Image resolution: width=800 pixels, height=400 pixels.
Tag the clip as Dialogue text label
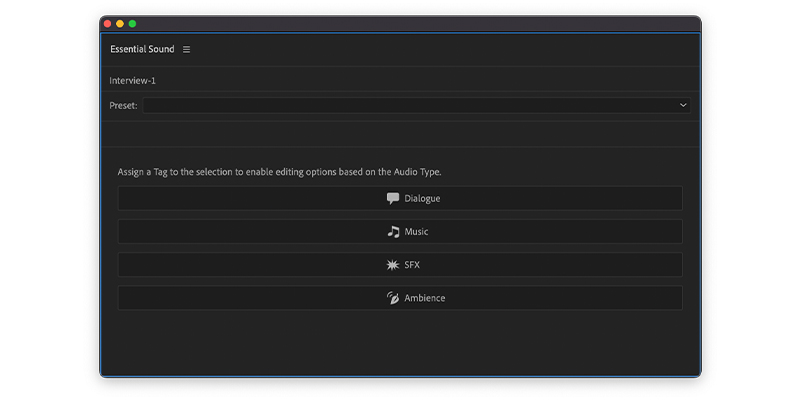[422, 198]
